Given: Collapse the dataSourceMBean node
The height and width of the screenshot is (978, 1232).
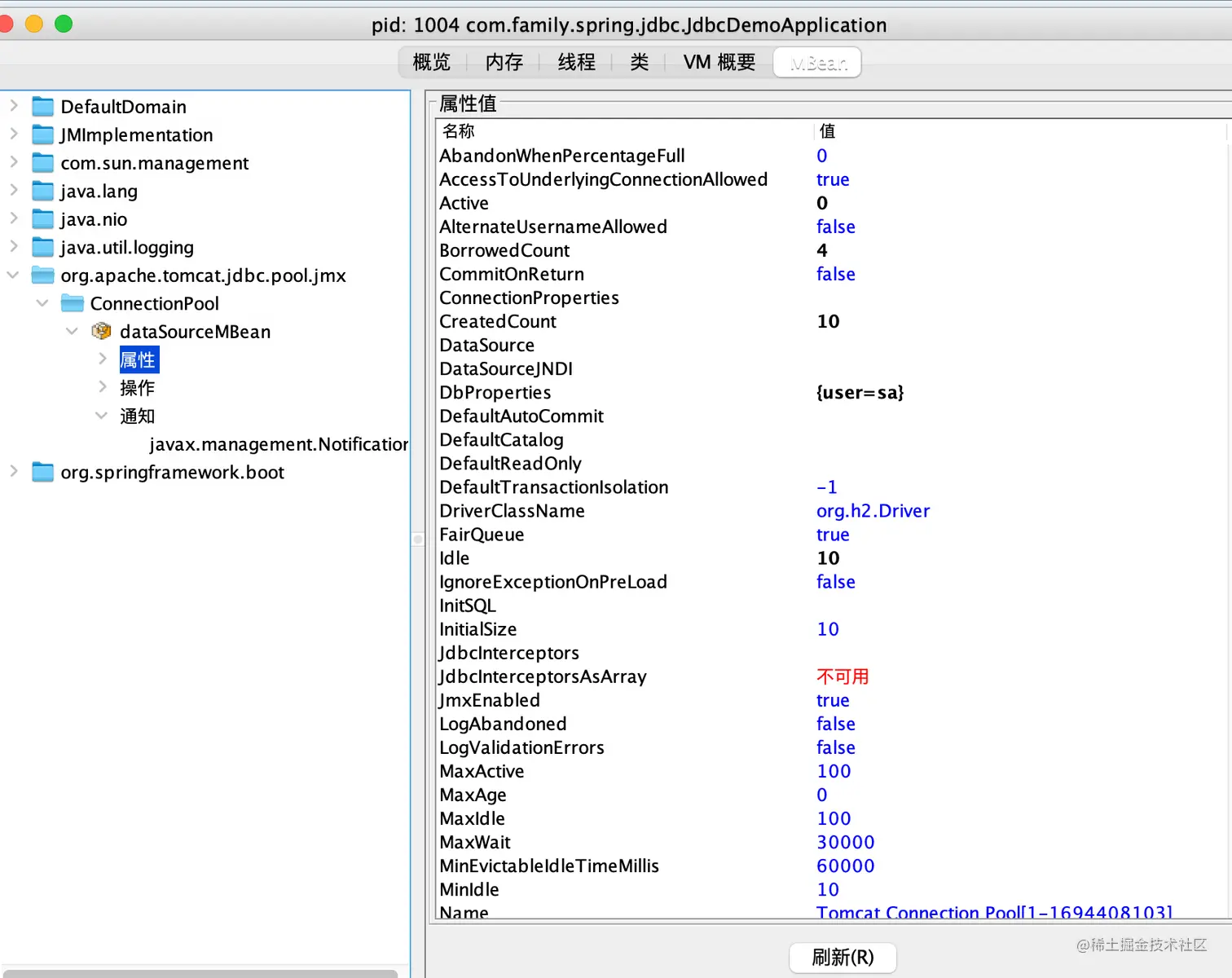Looking at the screenshot, I should (x=72, y=331).
